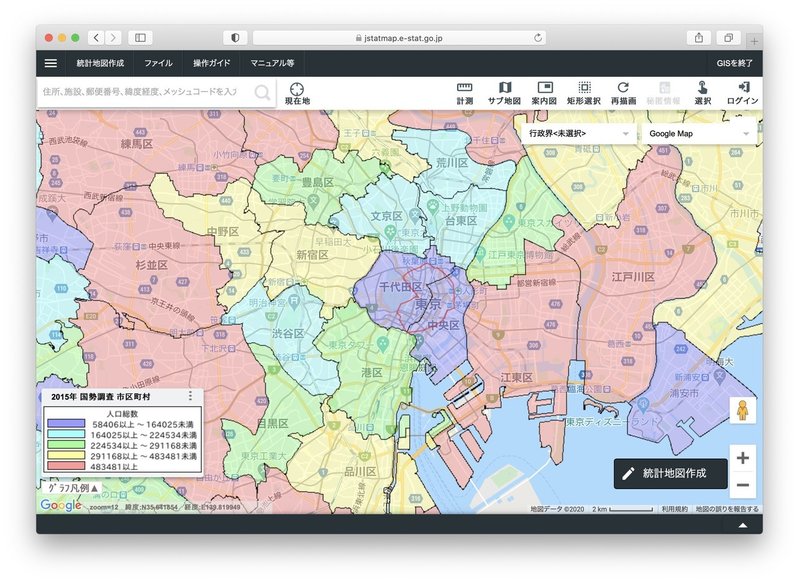Click the Street View pegman icon
The image size is (800, 583).
742,410
